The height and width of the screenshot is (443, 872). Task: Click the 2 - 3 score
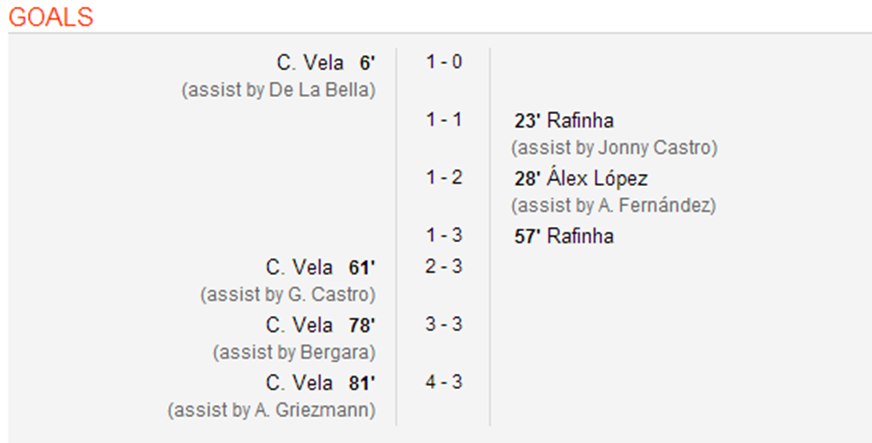[444, 266]
